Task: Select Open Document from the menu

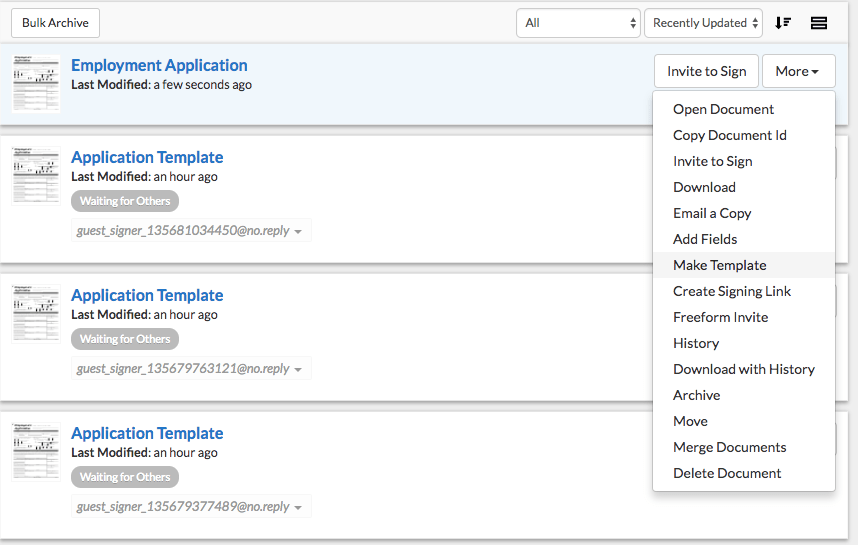Action: [x=744, y=109]
